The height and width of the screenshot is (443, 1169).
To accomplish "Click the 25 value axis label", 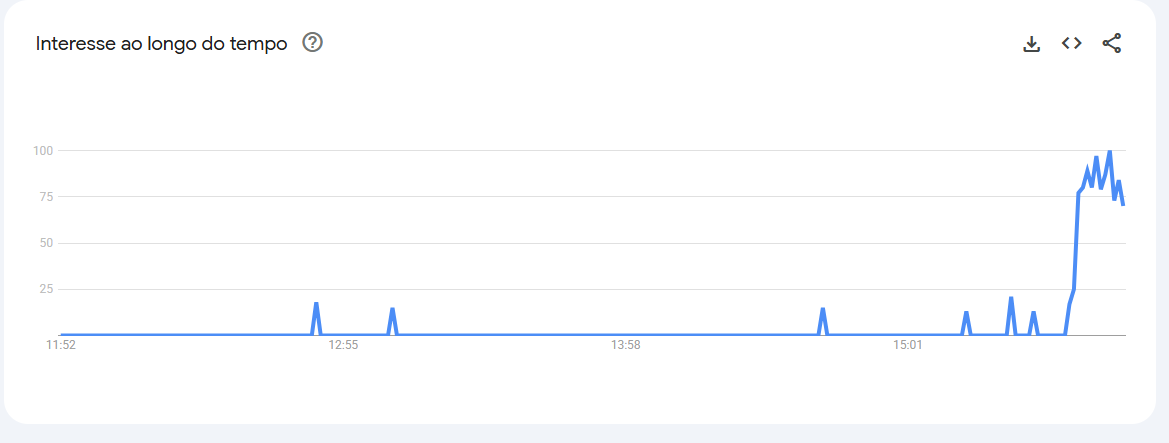I will [x=45, y=289].
